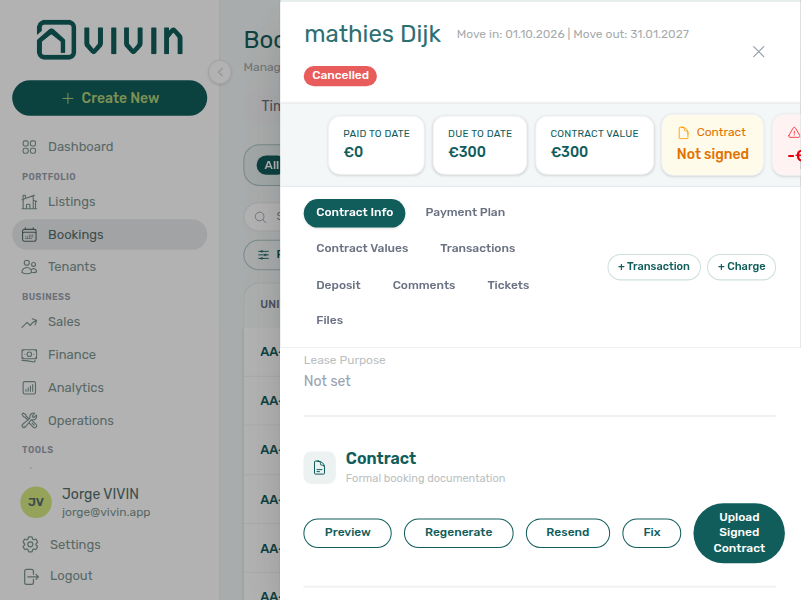Select the Contract Info tab
Image resolution: width=801 pixels, height=600 pixels.
click(x=355, y=213)
